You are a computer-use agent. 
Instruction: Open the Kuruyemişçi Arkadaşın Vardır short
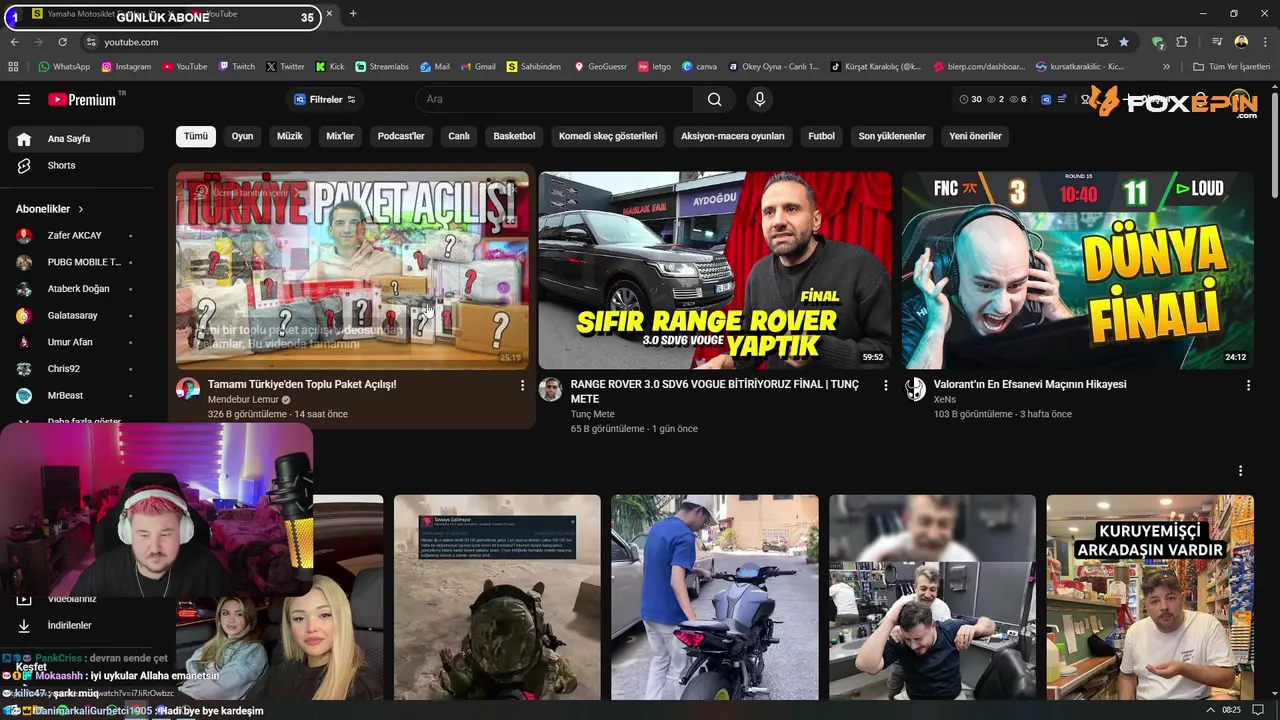(1150, 597)
